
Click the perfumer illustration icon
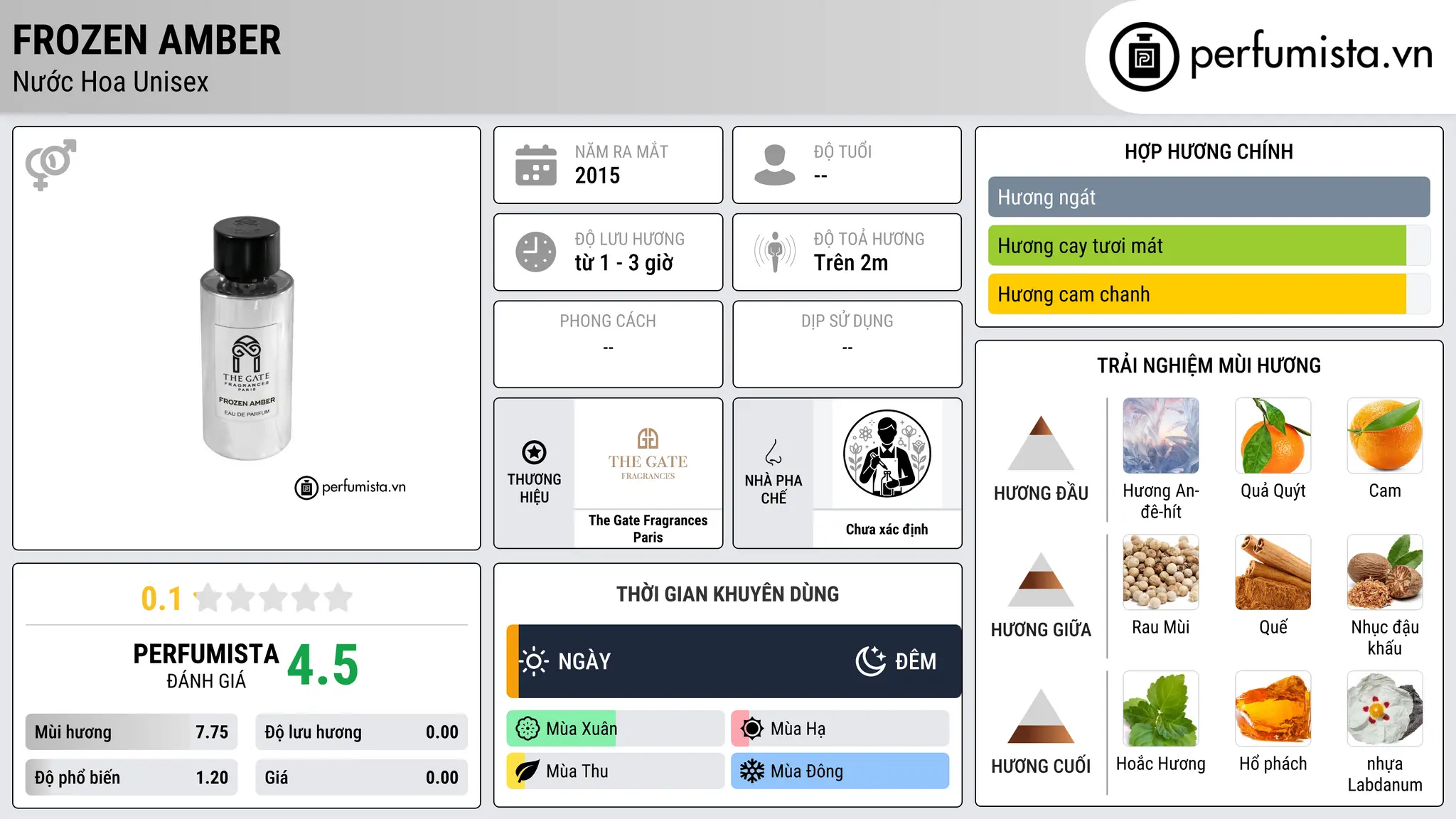coord(887,454)
